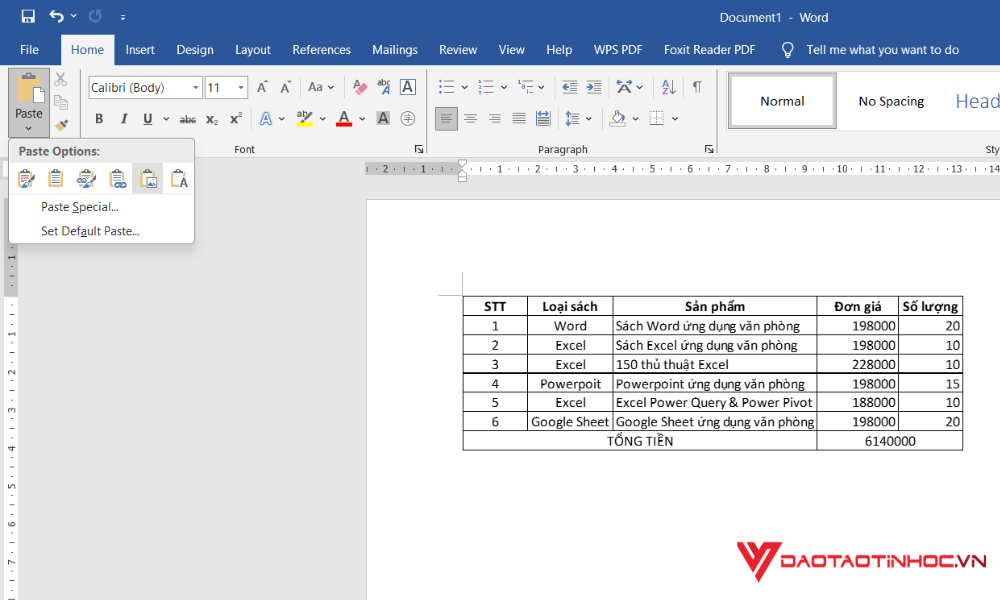Click the Subscript formatting icon

coord(211,118)
